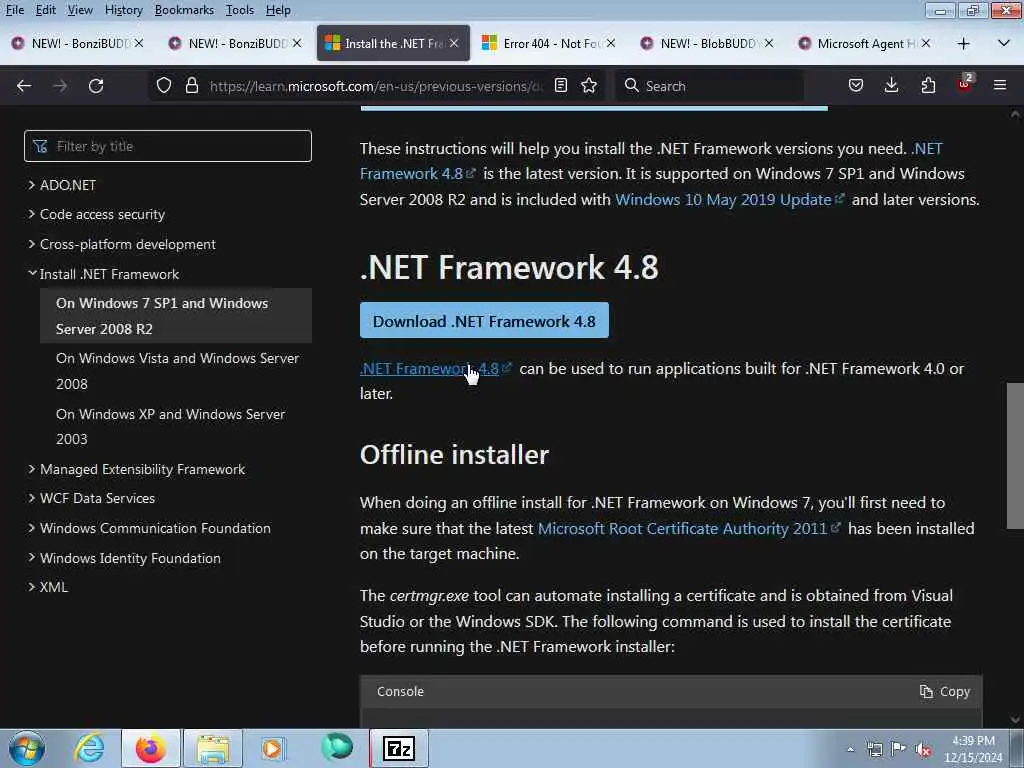Open Windows Start menu orb

click(27, 748)
